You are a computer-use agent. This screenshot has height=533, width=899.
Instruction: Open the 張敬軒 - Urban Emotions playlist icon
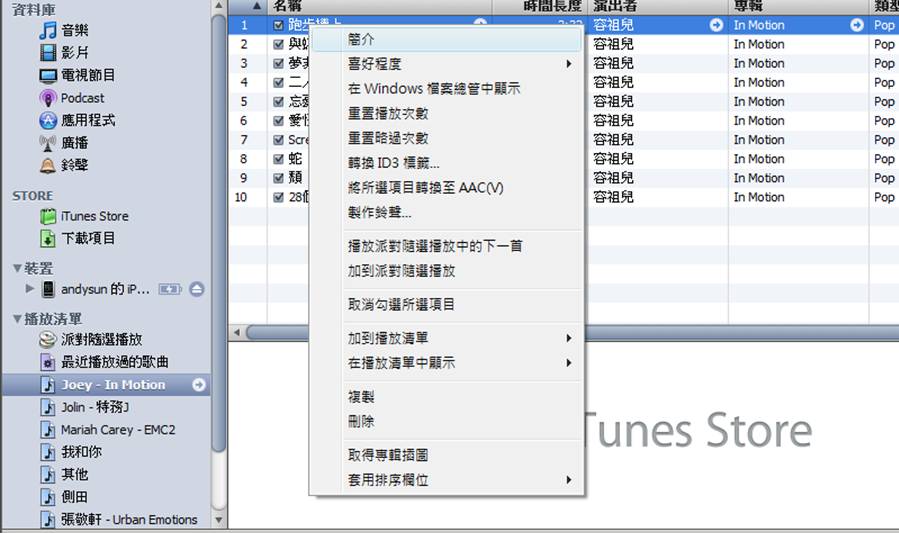coord(48,519)
